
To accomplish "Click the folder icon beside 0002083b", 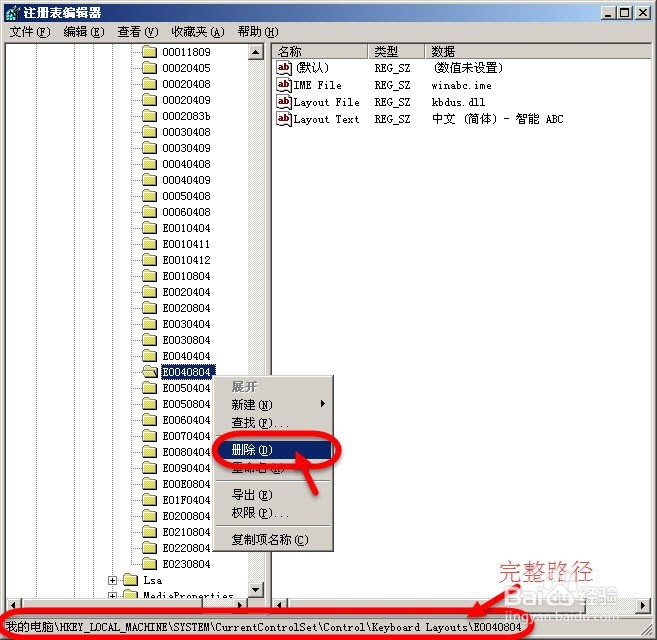I will [x=149, y=116].
